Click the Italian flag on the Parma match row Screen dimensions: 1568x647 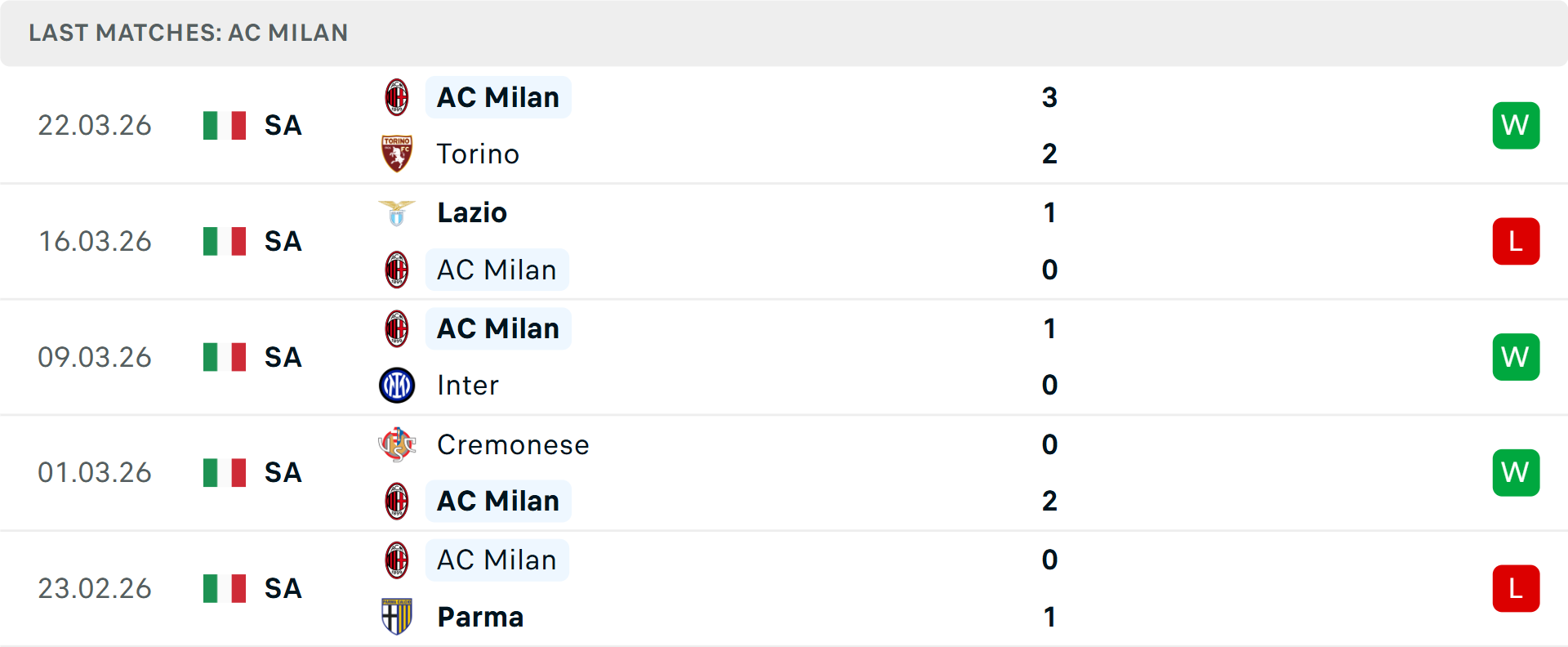point(224,588)
